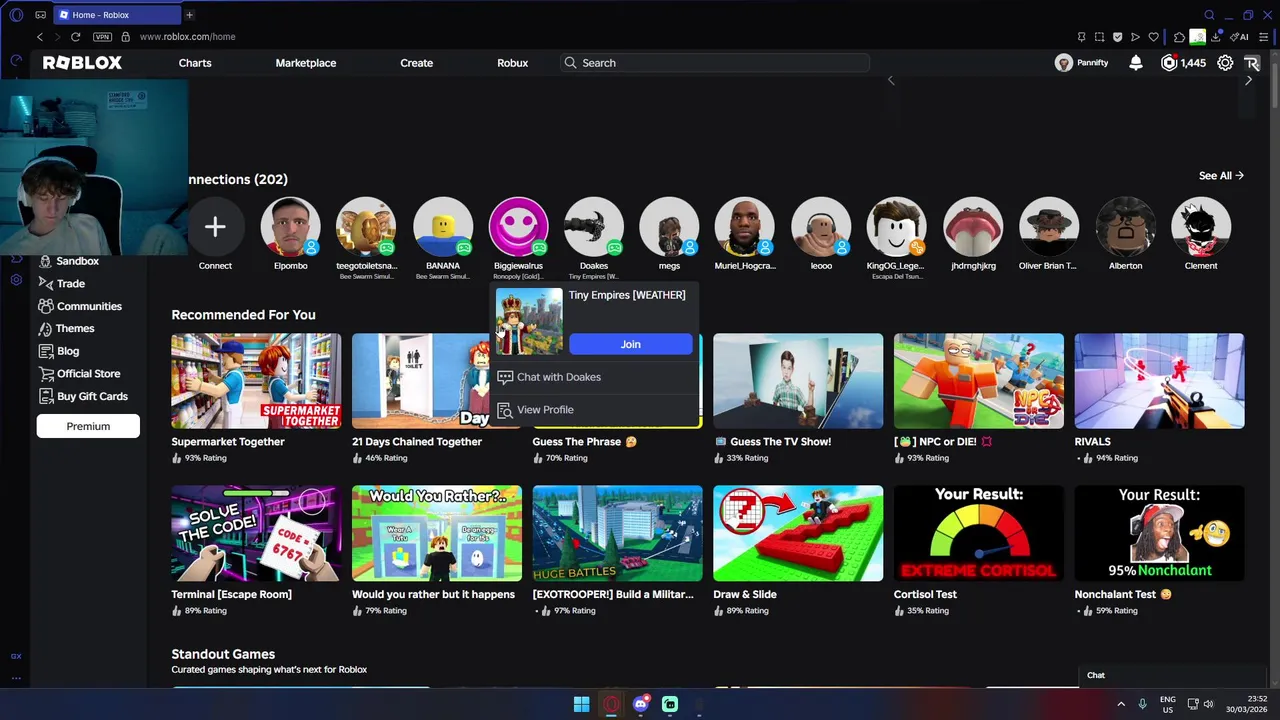The image size is (1280, 720).
Task: Open Communities in the sidebar
Action: [x=80, y=307]
